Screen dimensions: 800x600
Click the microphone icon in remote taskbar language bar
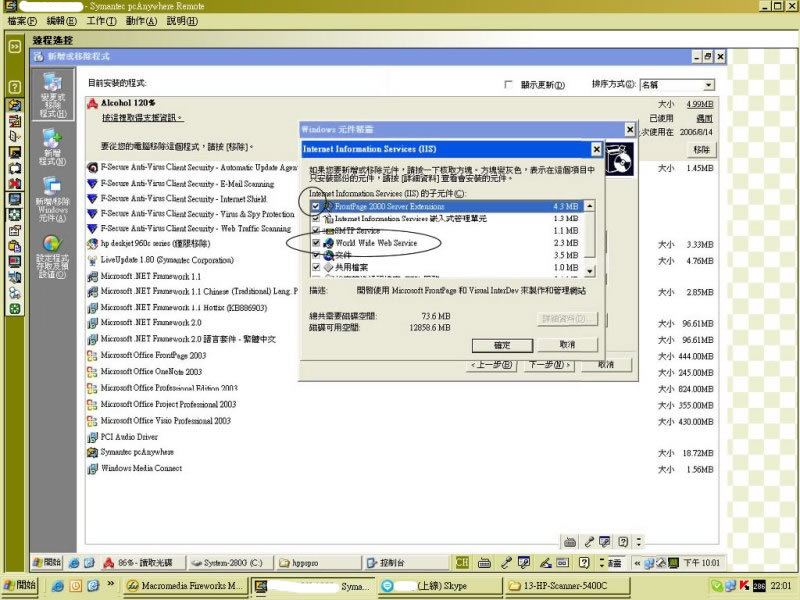tap(506, 563)
